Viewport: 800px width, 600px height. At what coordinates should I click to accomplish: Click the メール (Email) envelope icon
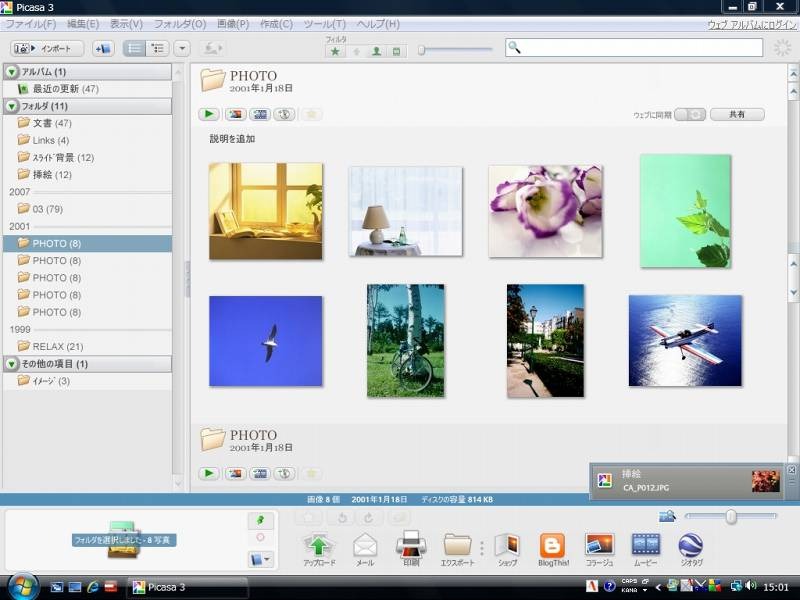pos(365,545)
